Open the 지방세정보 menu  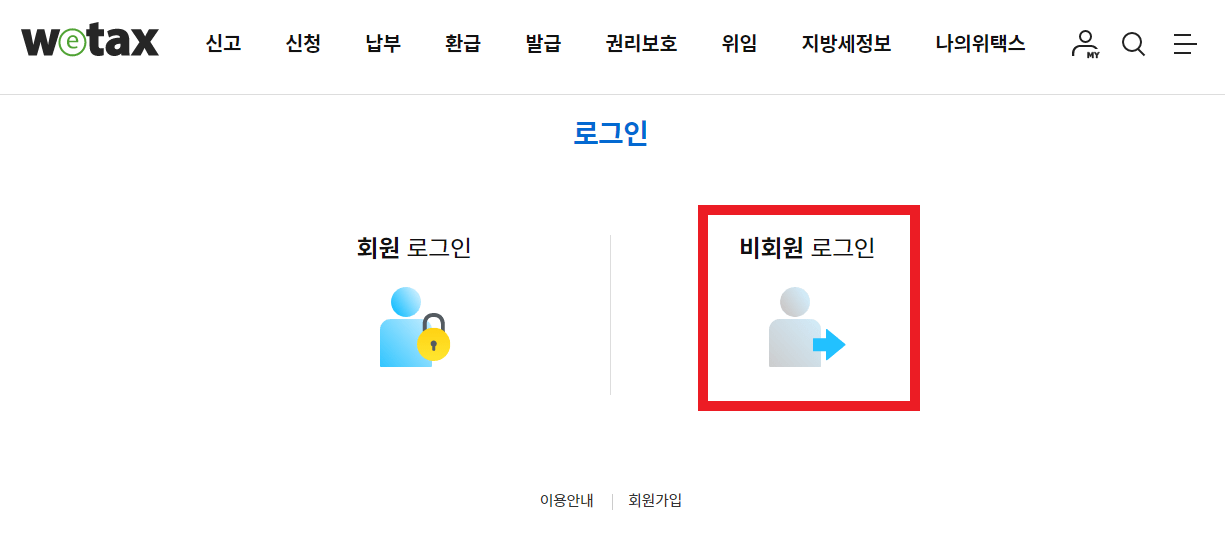[x=846, y=44]
